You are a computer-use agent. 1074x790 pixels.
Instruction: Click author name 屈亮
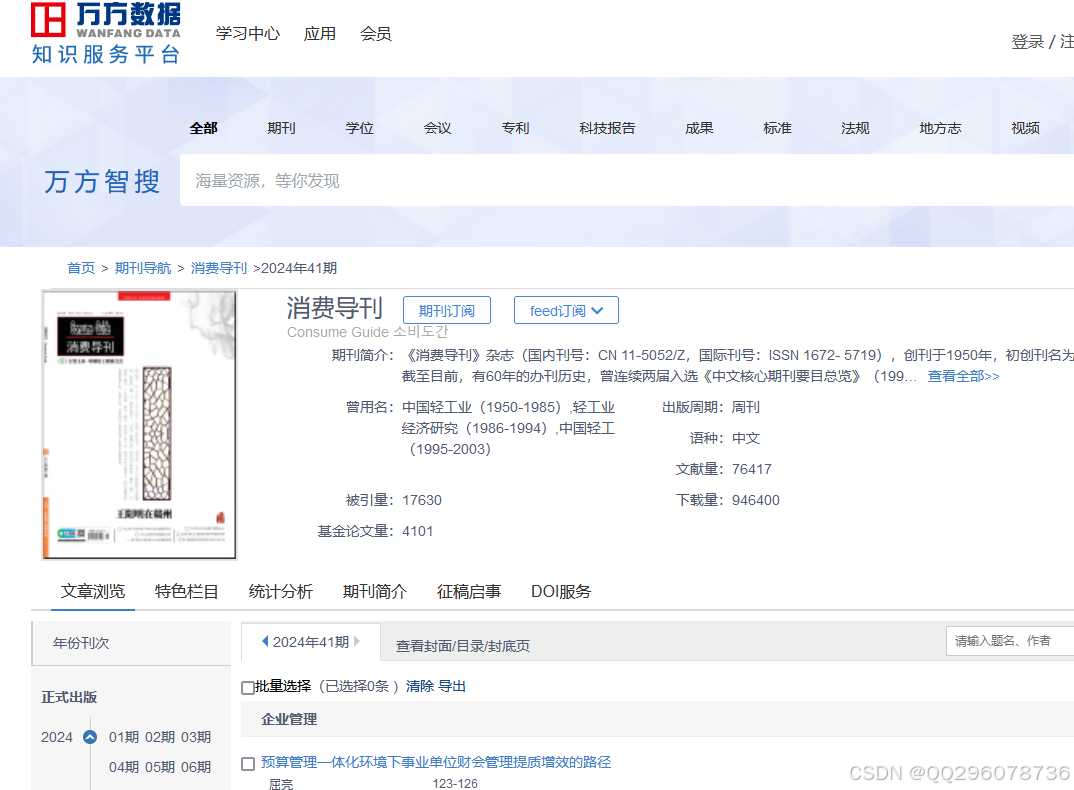[x=281, y=784]
